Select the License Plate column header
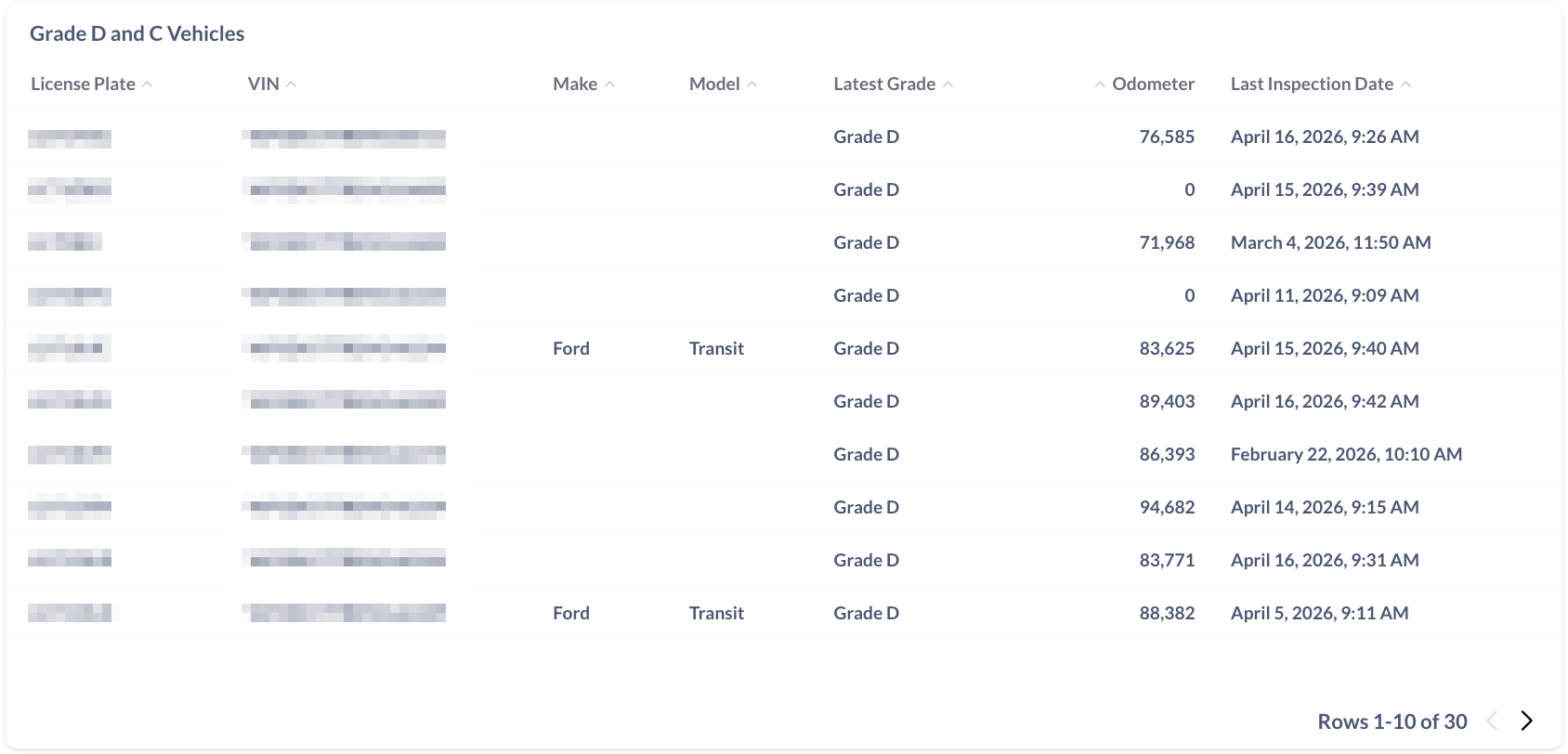 (x=83, y=84)
